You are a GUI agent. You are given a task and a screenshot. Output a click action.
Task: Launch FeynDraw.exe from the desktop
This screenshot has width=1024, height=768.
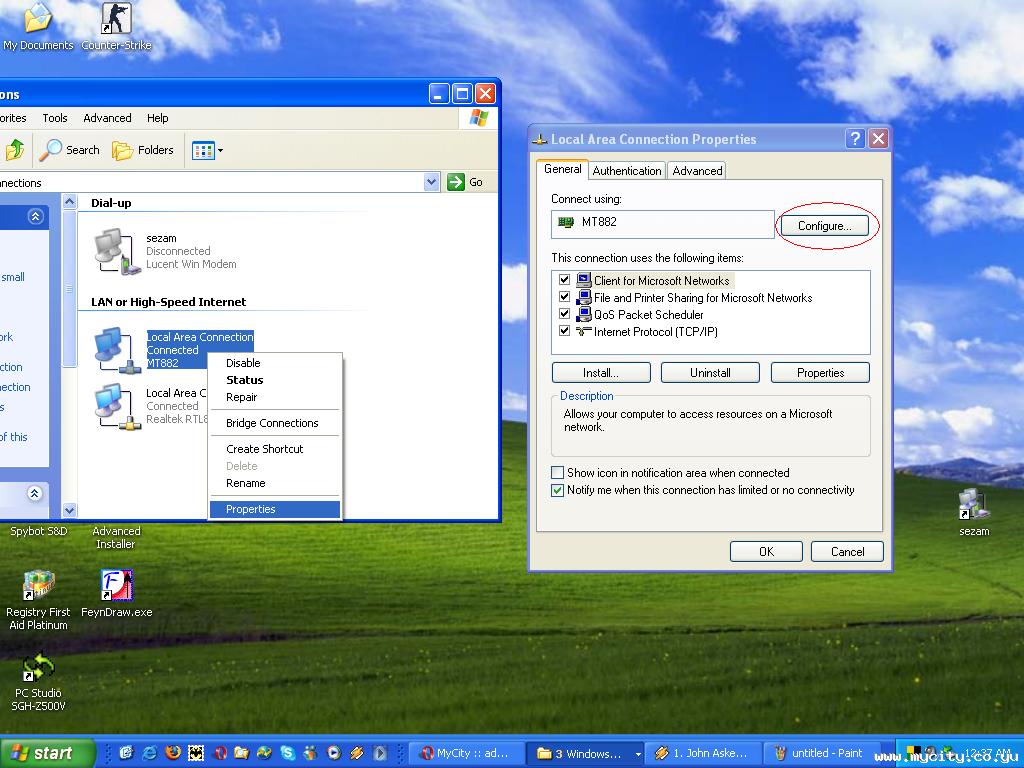point(116,586)
